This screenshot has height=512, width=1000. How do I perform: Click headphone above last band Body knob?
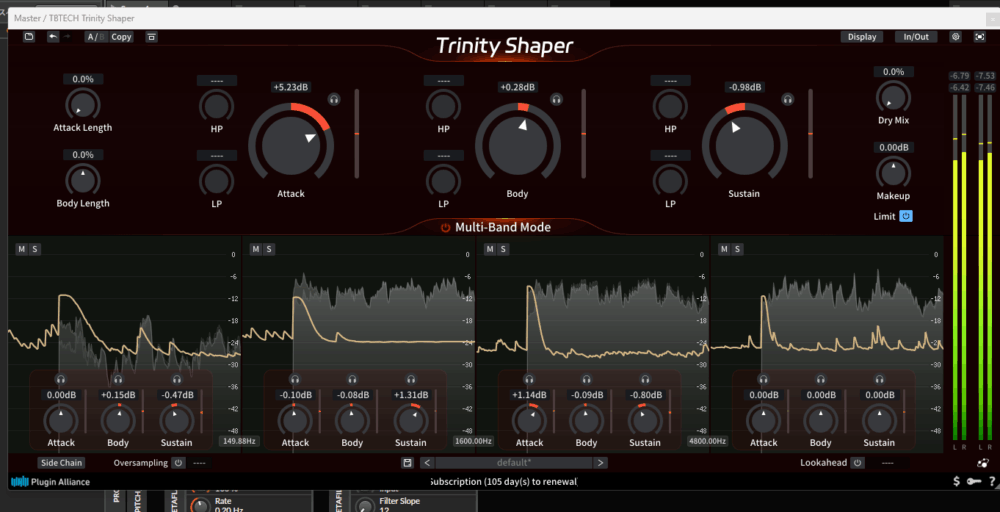tap(821, 379)
